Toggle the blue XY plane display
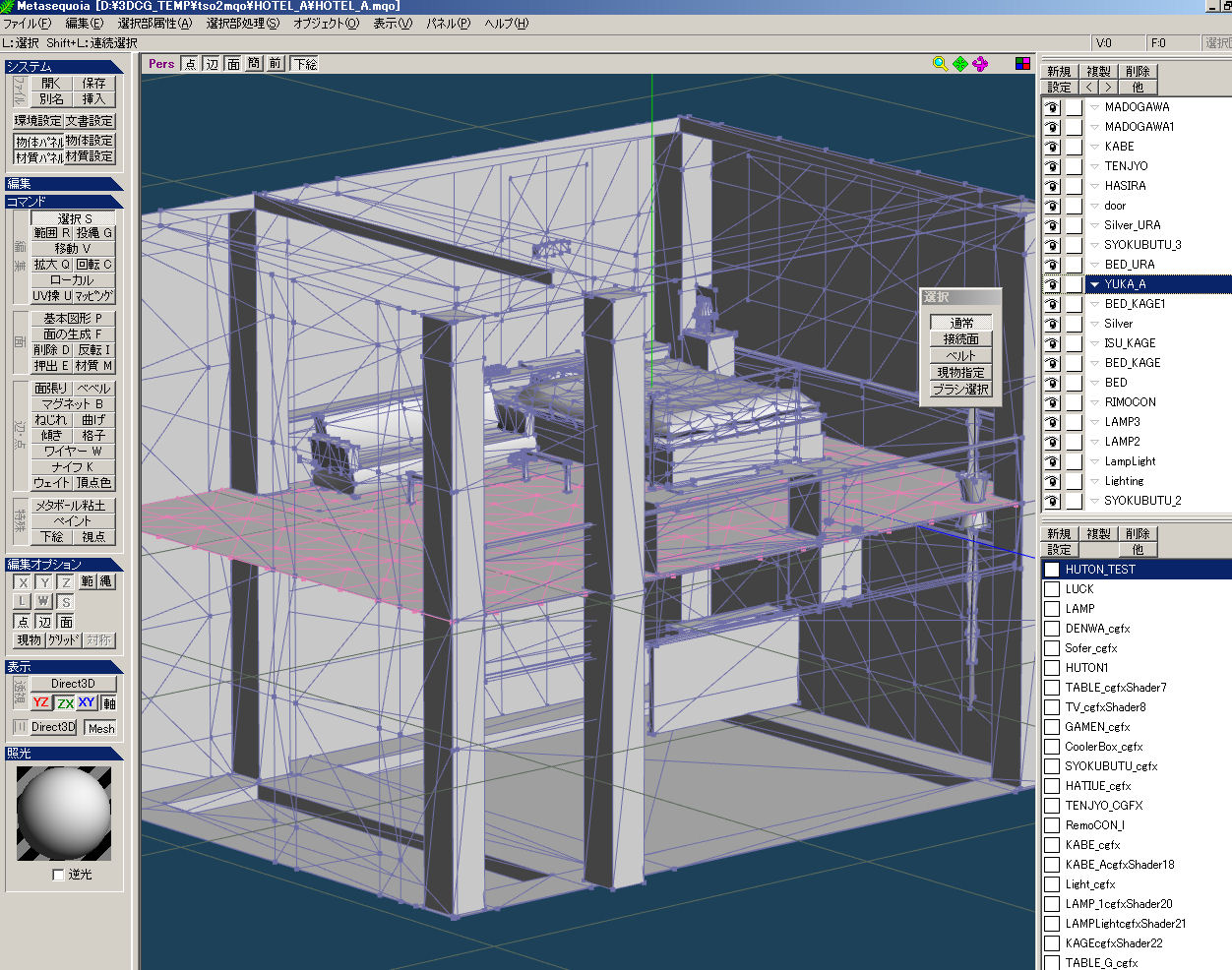 pos(87,702)
